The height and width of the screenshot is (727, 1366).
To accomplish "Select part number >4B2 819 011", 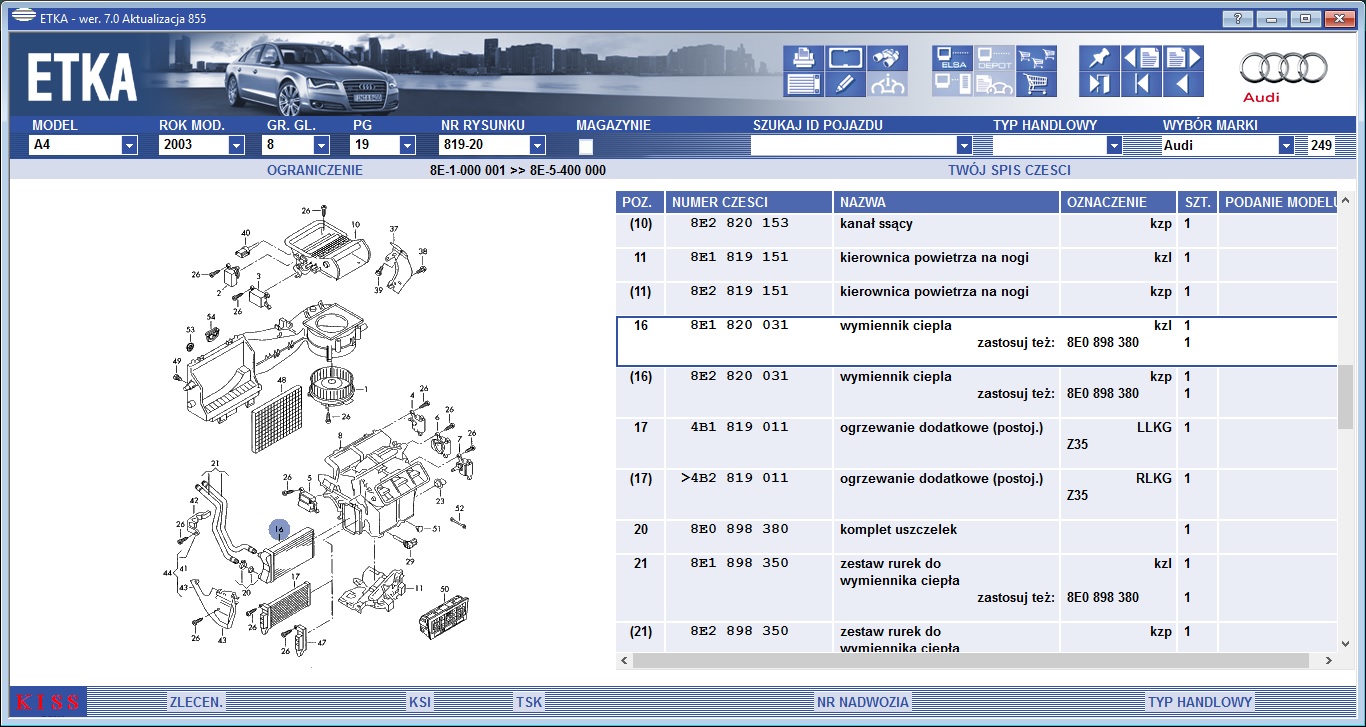I will [x=734, y=479].
